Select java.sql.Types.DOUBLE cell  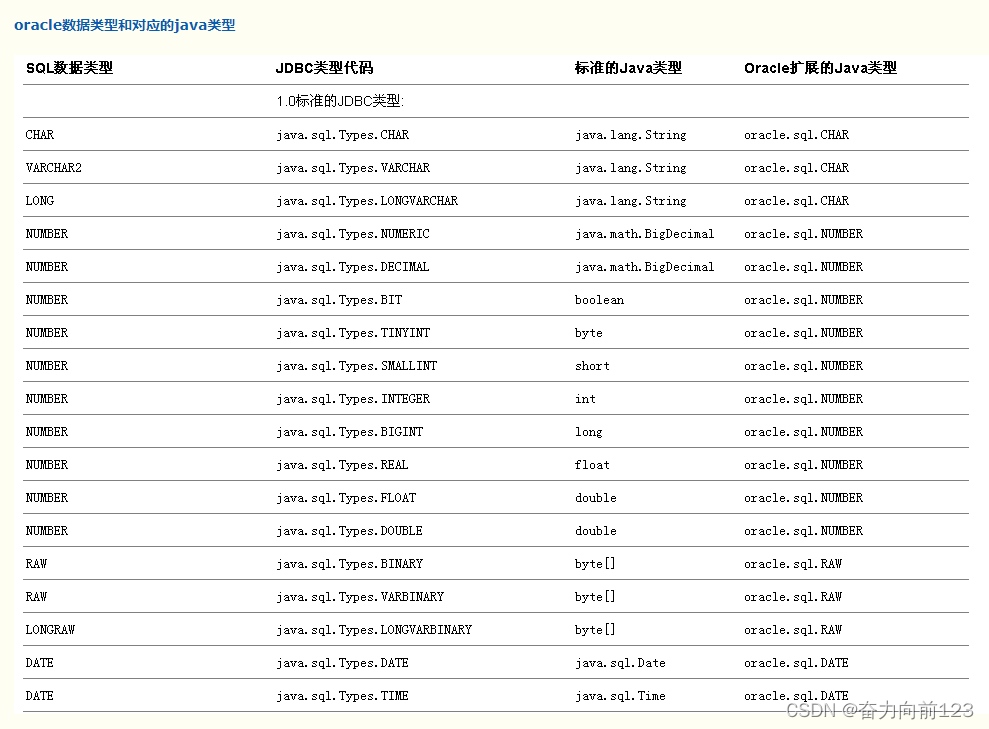[349, 531]
